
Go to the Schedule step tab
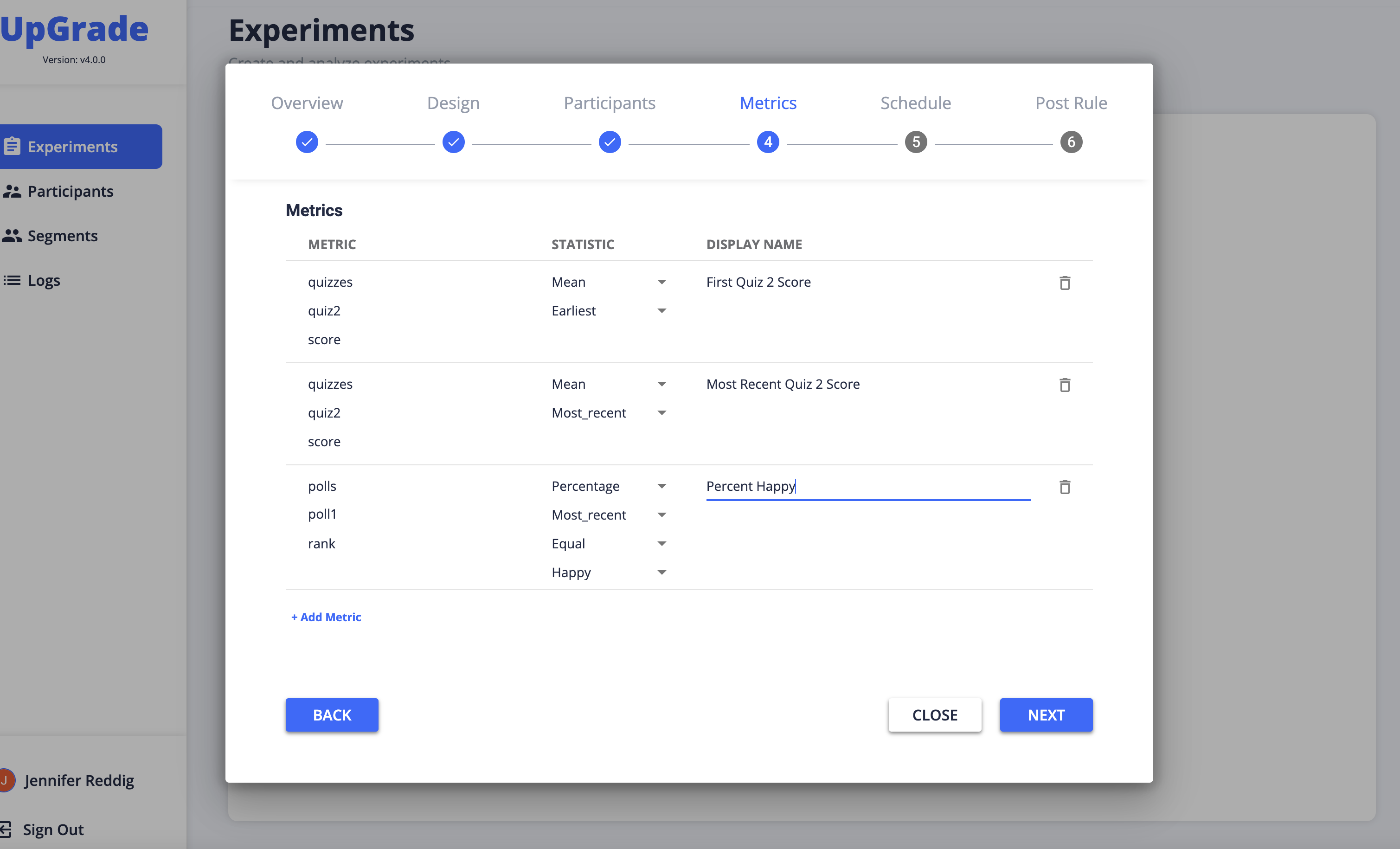(x=915, y=103)
